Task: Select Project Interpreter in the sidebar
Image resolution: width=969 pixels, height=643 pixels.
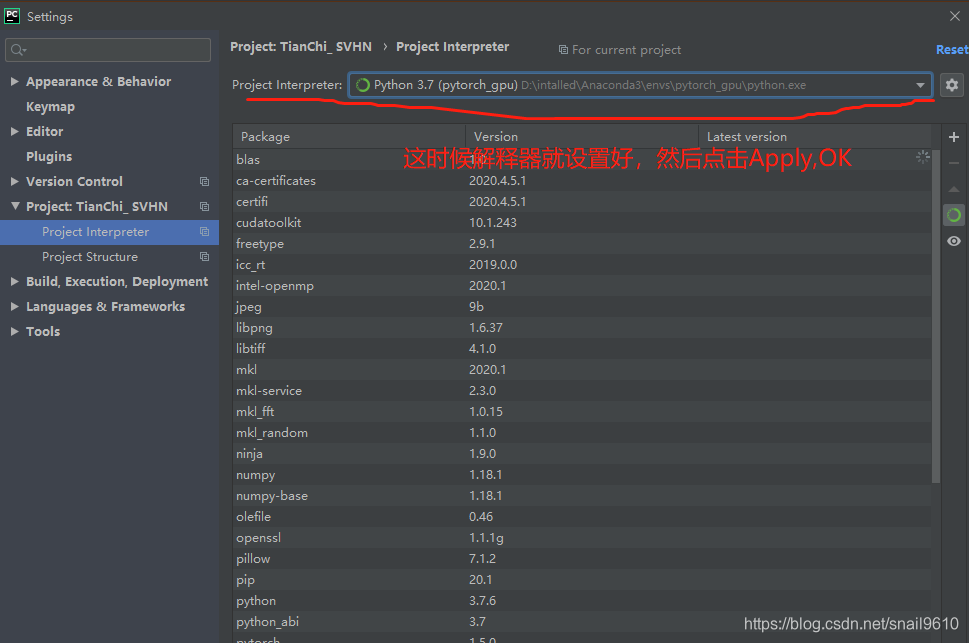Action: (x=109, y=232)
